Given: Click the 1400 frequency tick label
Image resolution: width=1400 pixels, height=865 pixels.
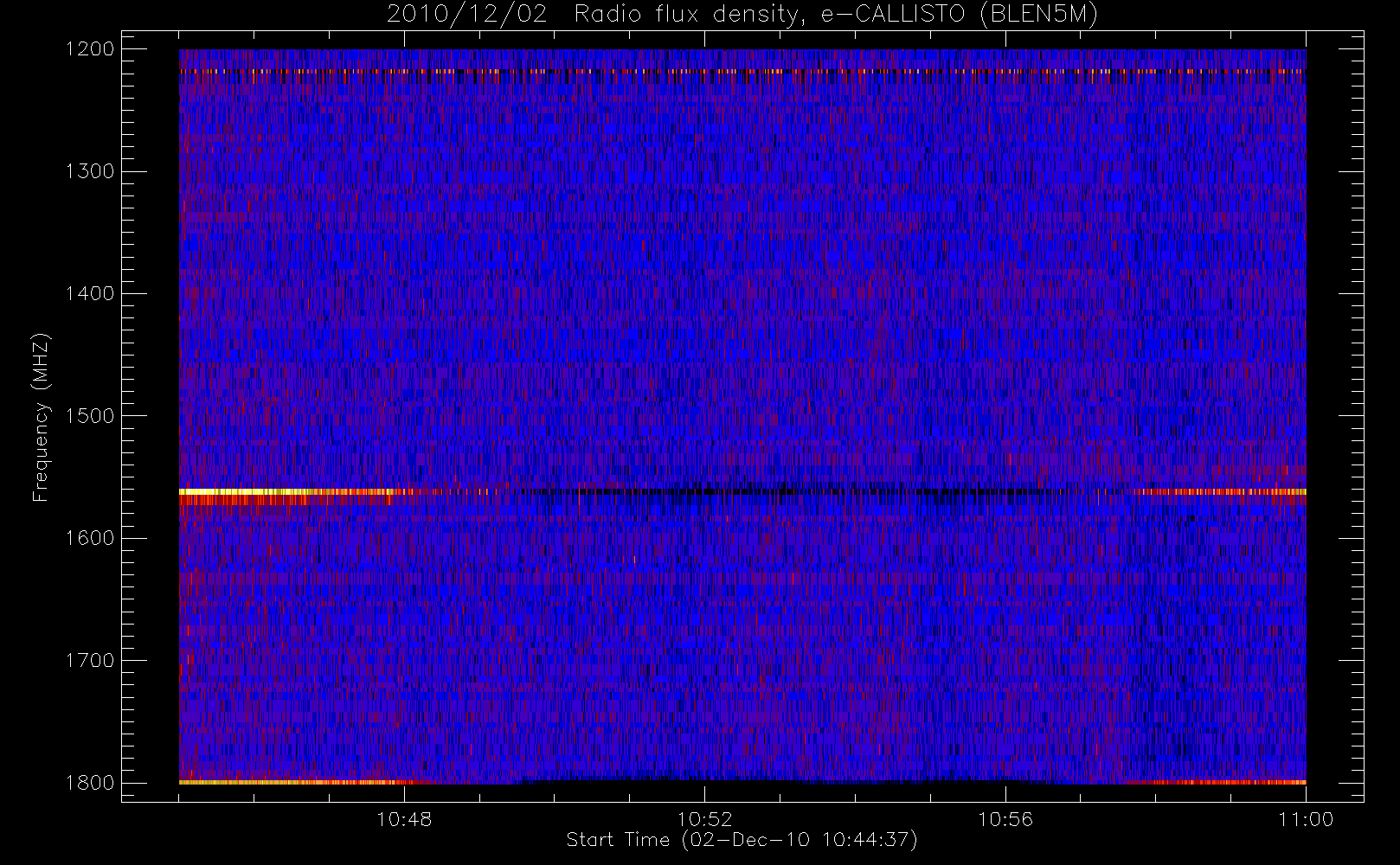Looking at the screenshot, I should (90, 293).
